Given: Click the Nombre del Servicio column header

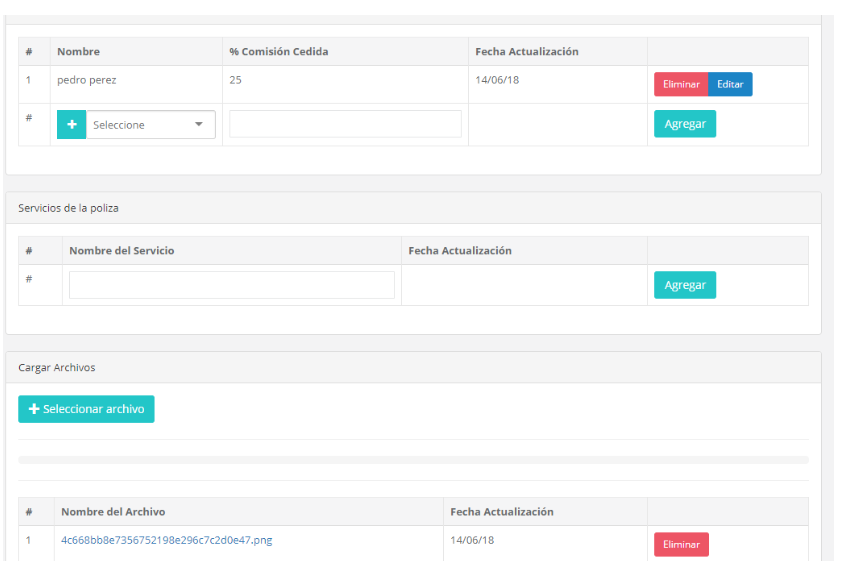Looking at the screenshot, I should pyautogui.click(x=121, y=251).
